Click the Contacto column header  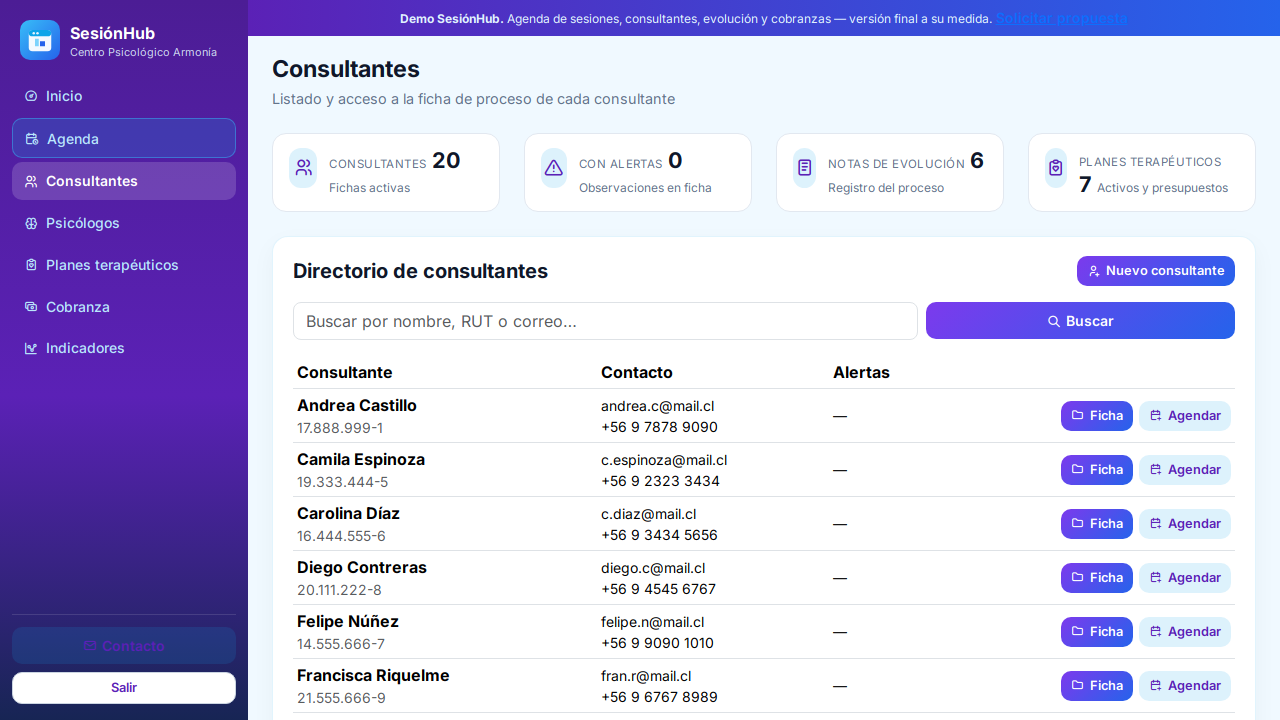pyautogui.click(x=637, y=373)
